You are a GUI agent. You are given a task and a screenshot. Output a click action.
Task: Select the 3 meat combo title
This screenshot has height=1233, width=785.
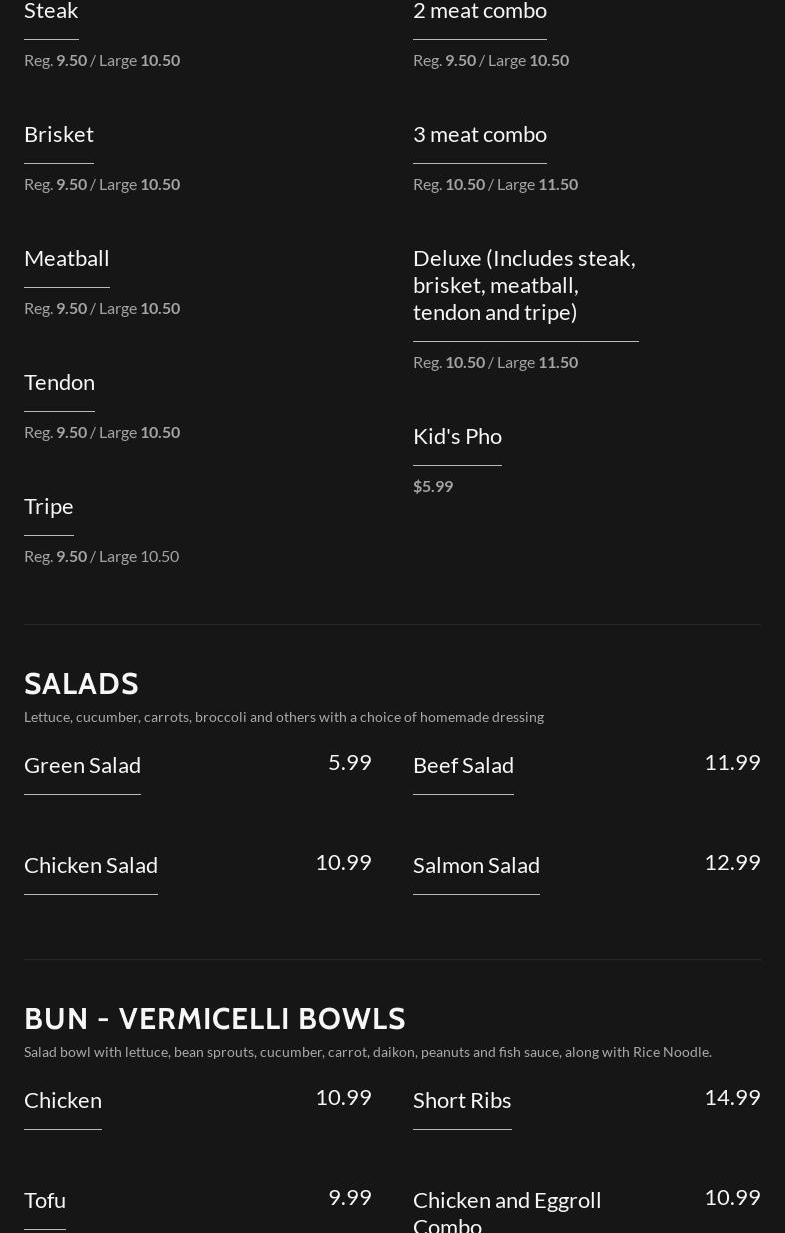(480, 134)
